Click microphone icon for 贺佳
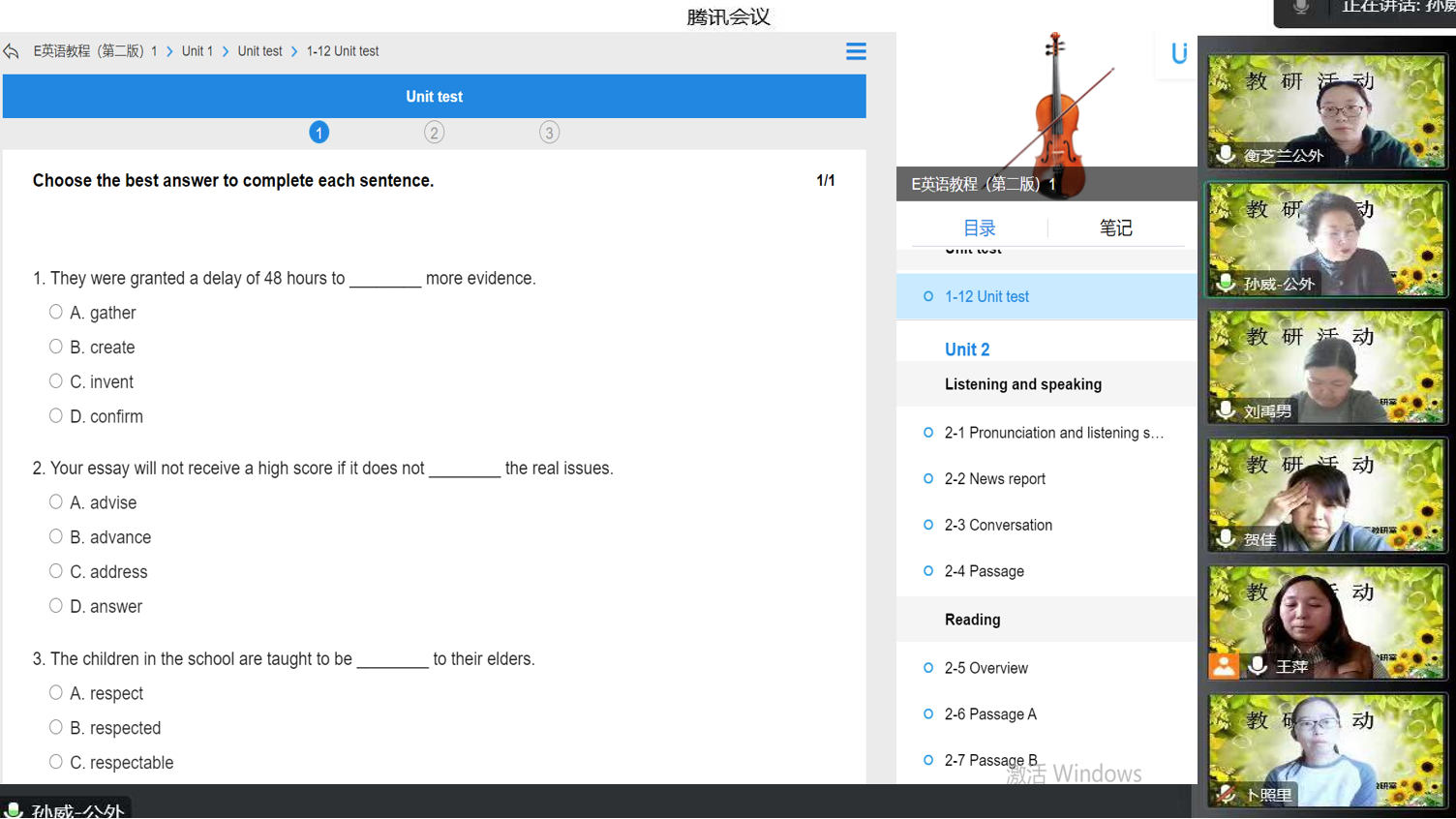This screenshot has width=1456, height=819. click(x=1226, y=538)
